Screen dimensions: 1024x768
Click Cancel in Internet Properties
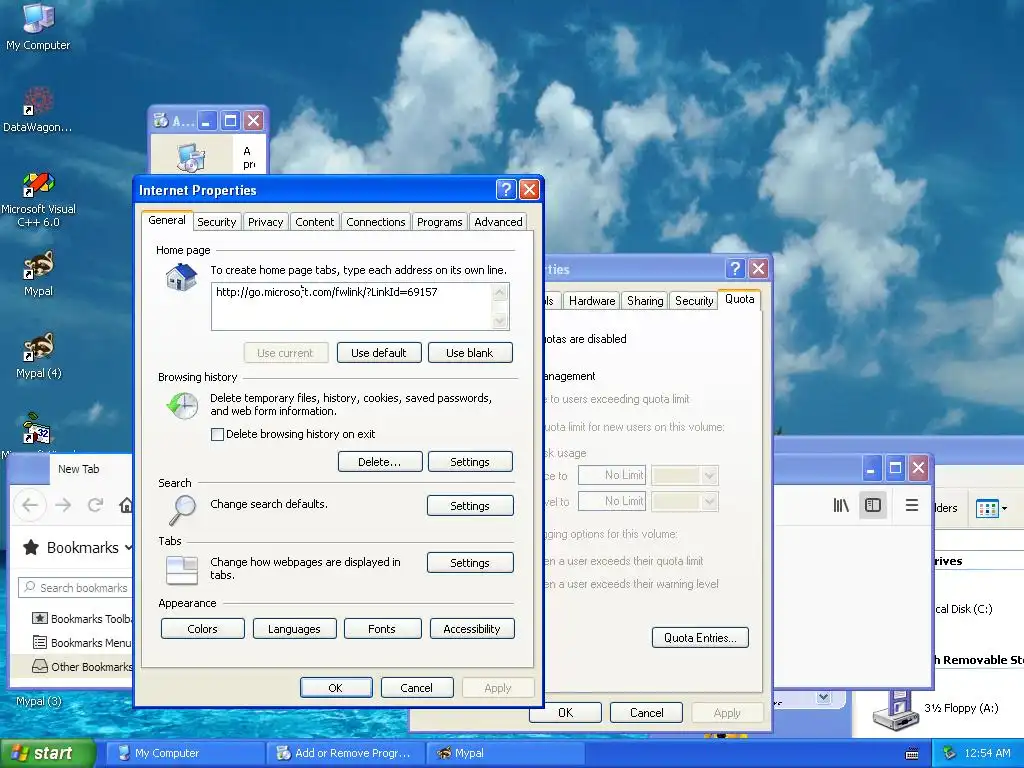pos(417,688)
